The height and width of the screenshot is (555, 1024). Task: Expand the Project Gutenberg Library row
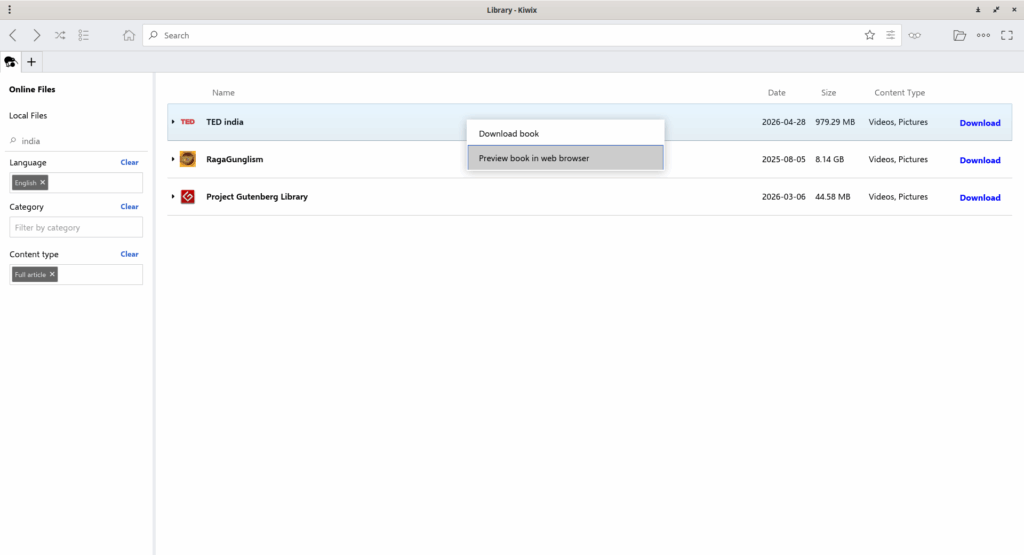point(173,197)
